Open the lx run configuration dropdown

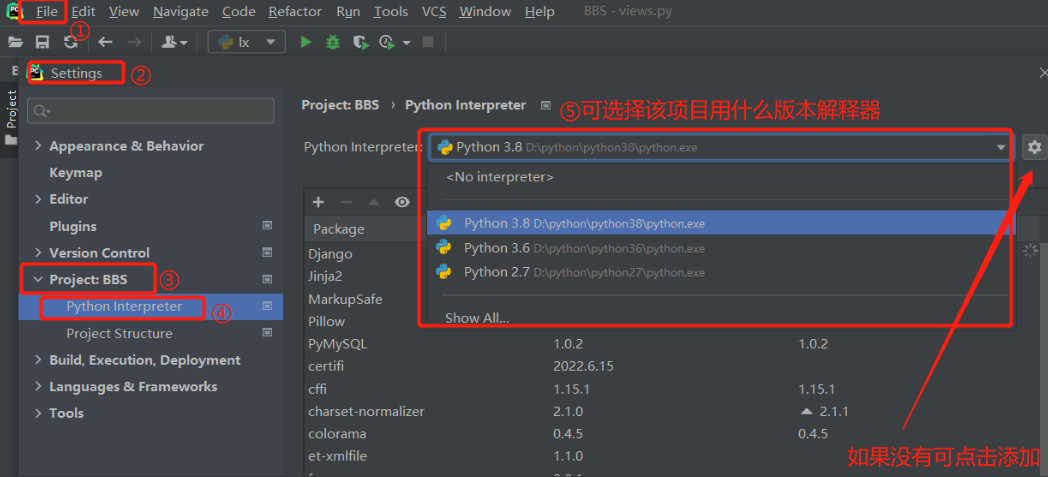(x=247, y=42)
